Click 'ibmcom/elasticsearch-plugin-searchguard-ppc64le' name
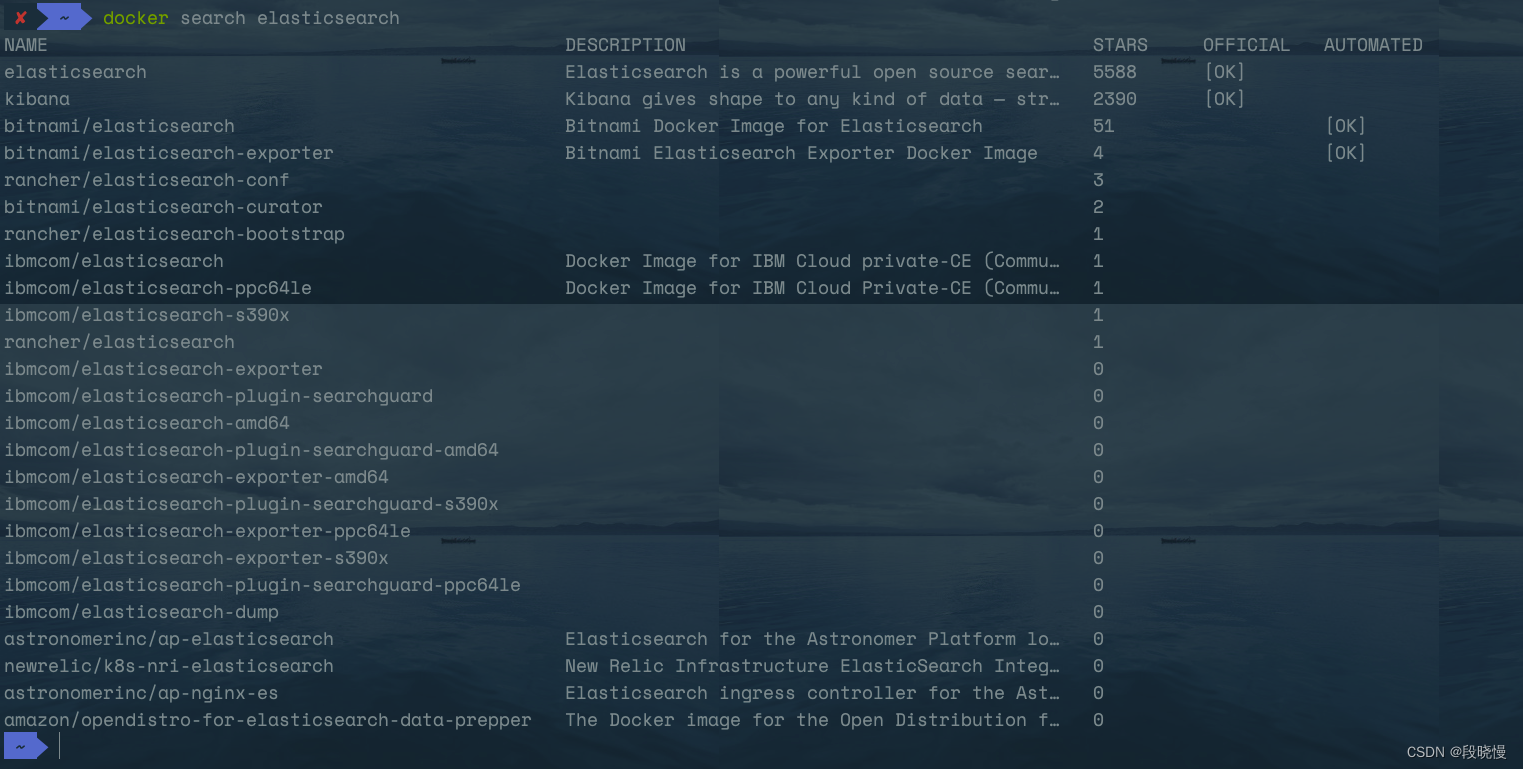Viewport: 1523px width, 769px height. [x=262, y=585]
